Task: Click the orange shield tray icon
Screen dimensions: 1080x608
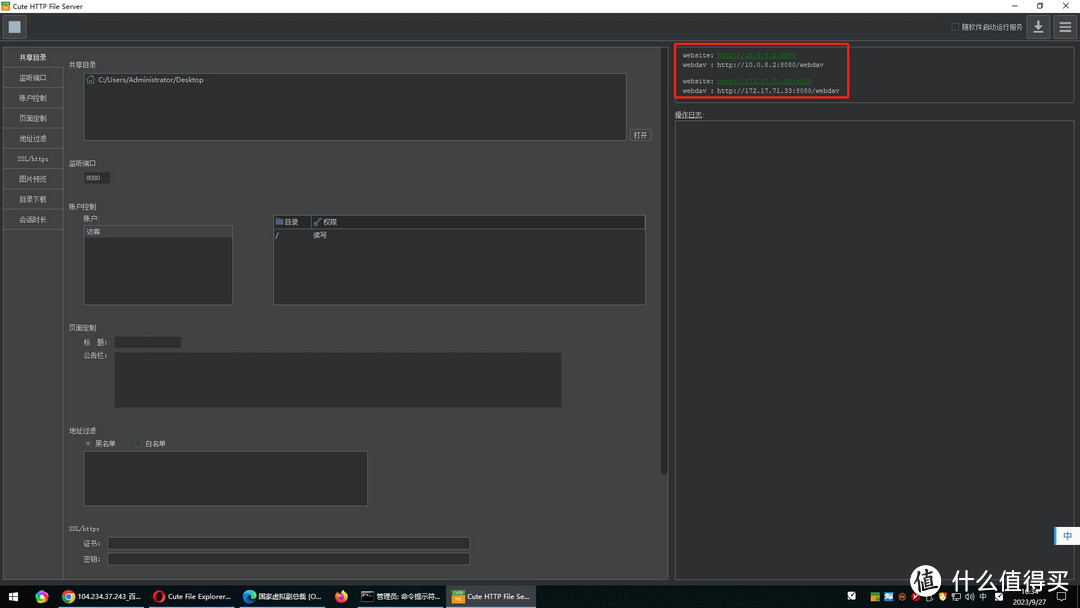Action: pyautogui.click(x=942, y=596)
